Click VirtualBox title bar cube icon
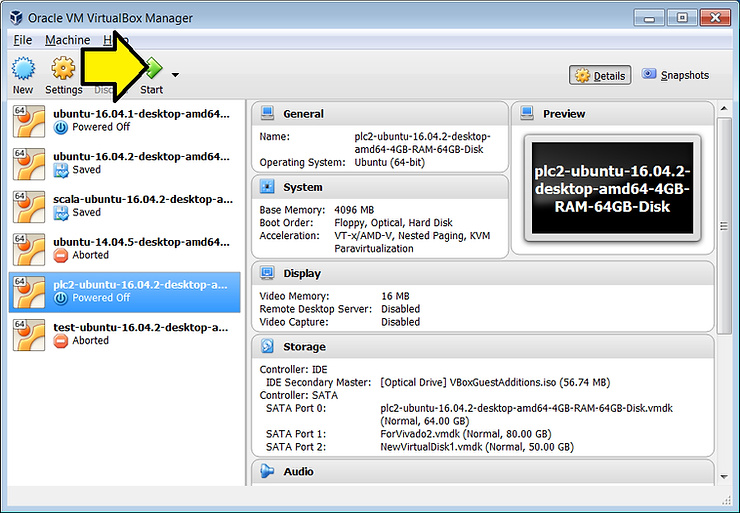This screenshot has height=513, width=740. click(17, 17)
